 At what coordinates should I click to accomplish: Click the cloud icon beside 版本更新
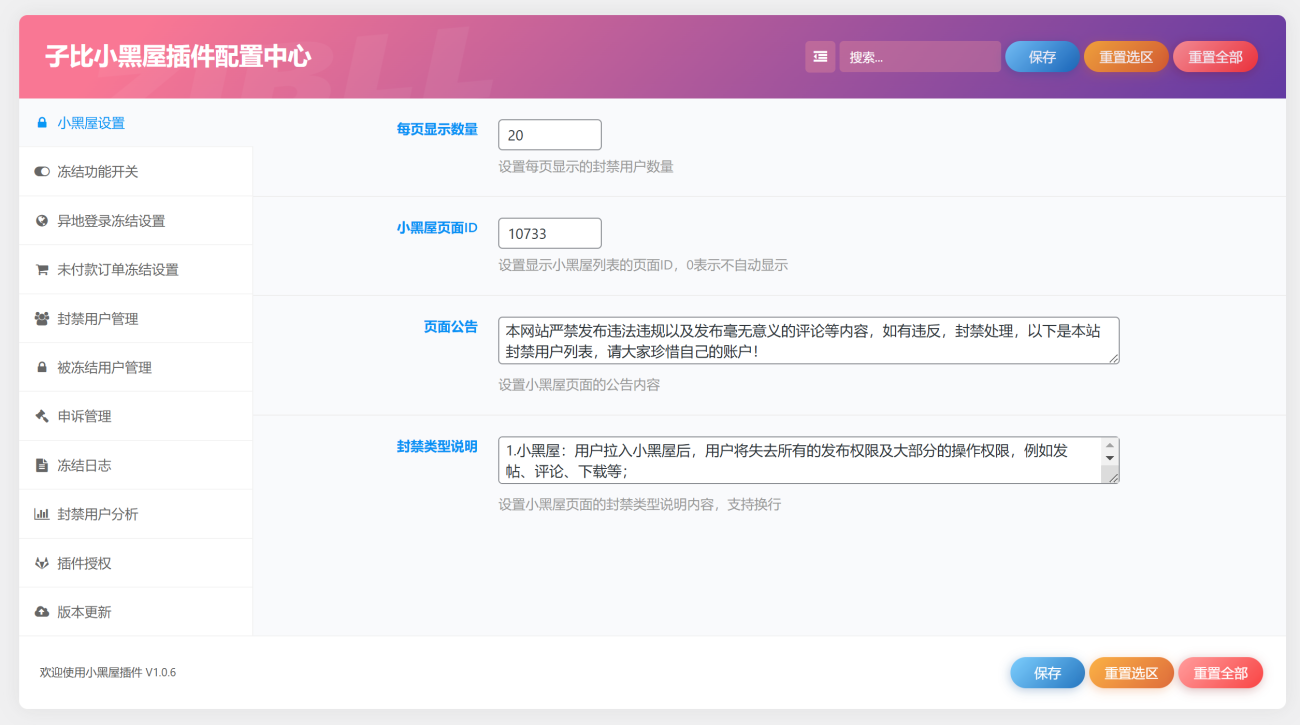coord(42,612)
